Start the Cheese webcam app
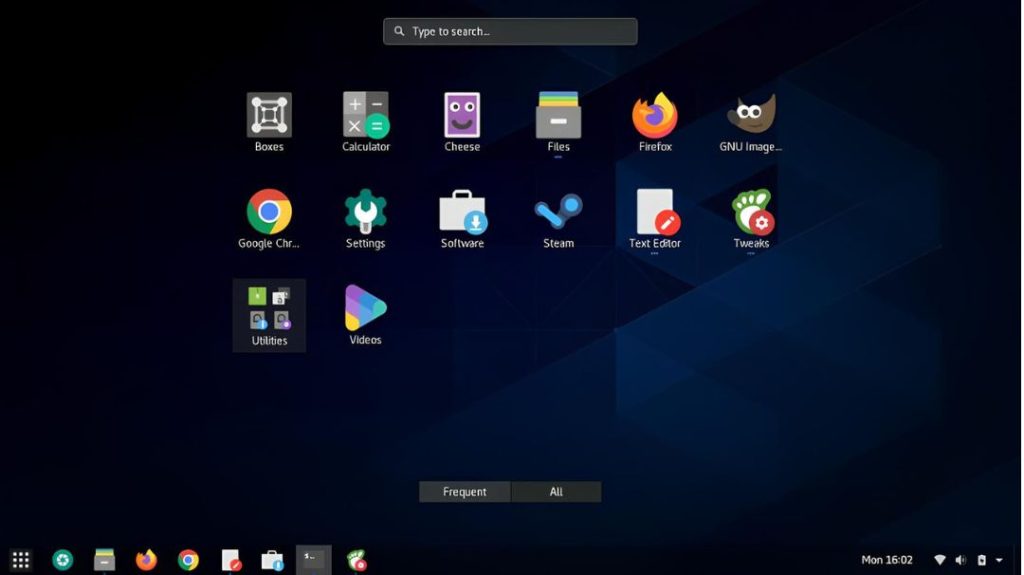The image size is (1024, 575). tap(462, 122)
